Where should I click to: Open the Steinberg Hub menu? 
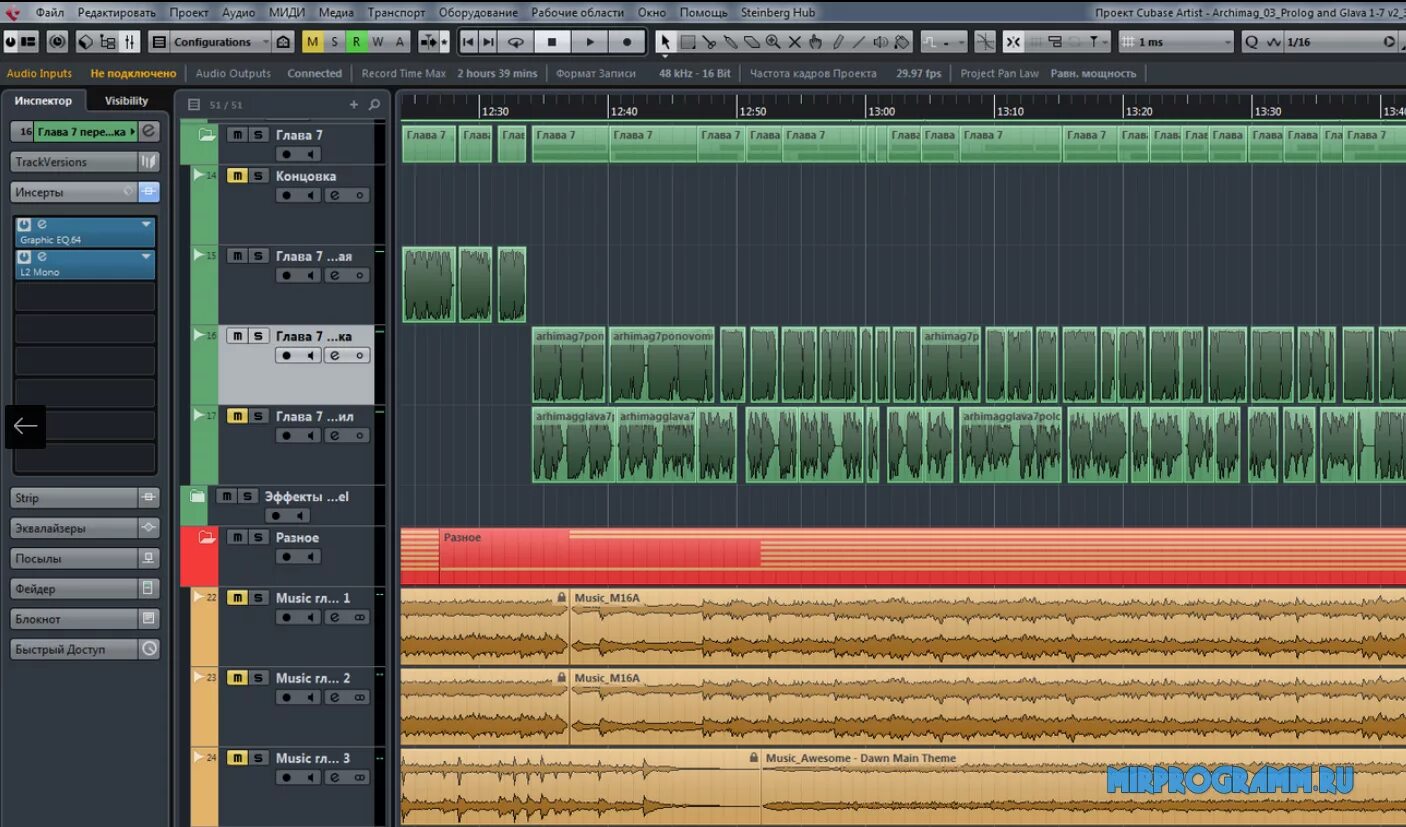click(778, 13)
